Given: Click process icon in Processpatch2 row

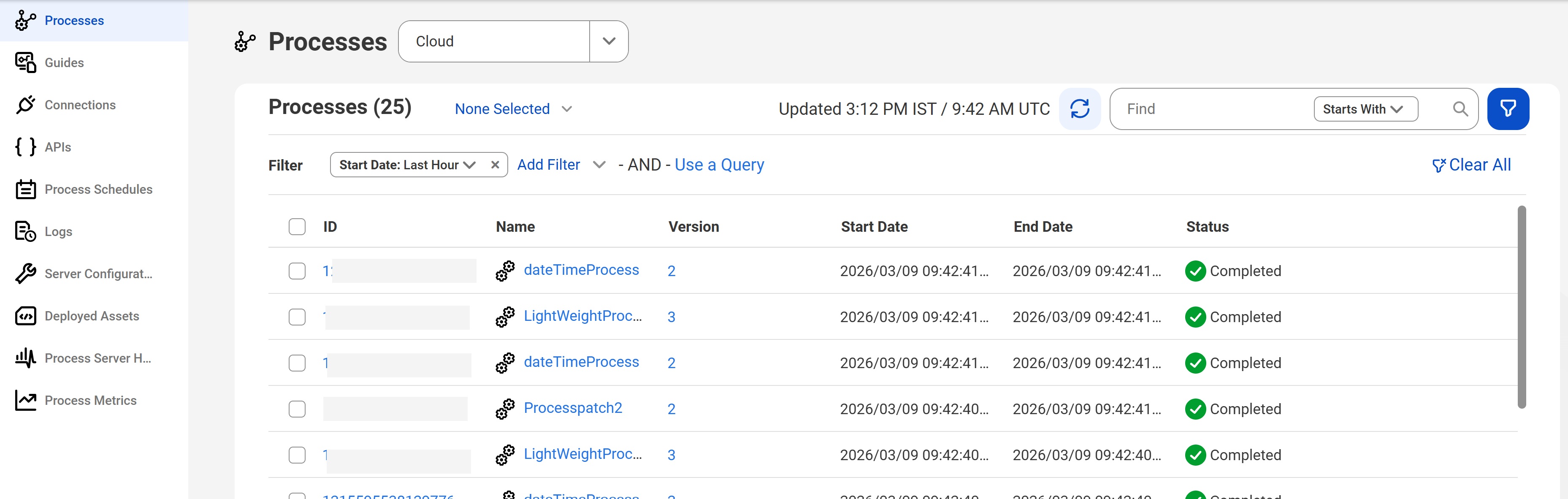Looking at the screenshot, I should [x=505, y=409].
